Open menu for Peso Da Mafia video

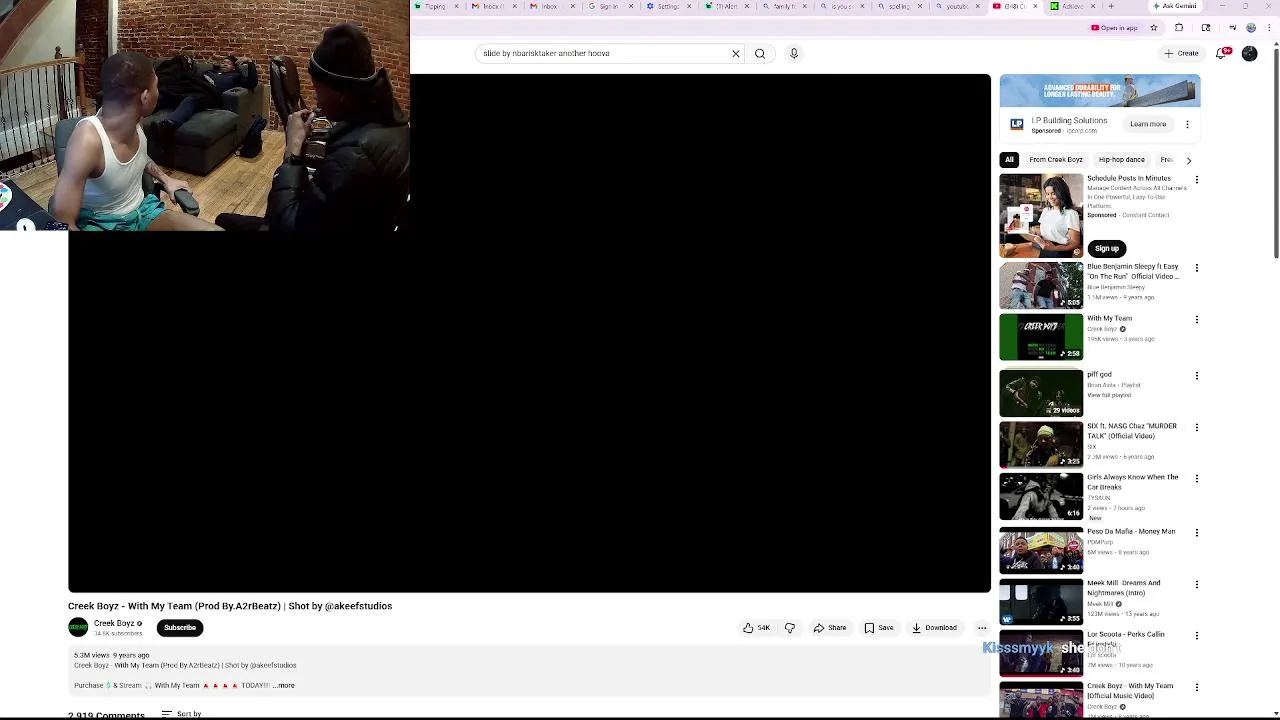[1196, 533]
